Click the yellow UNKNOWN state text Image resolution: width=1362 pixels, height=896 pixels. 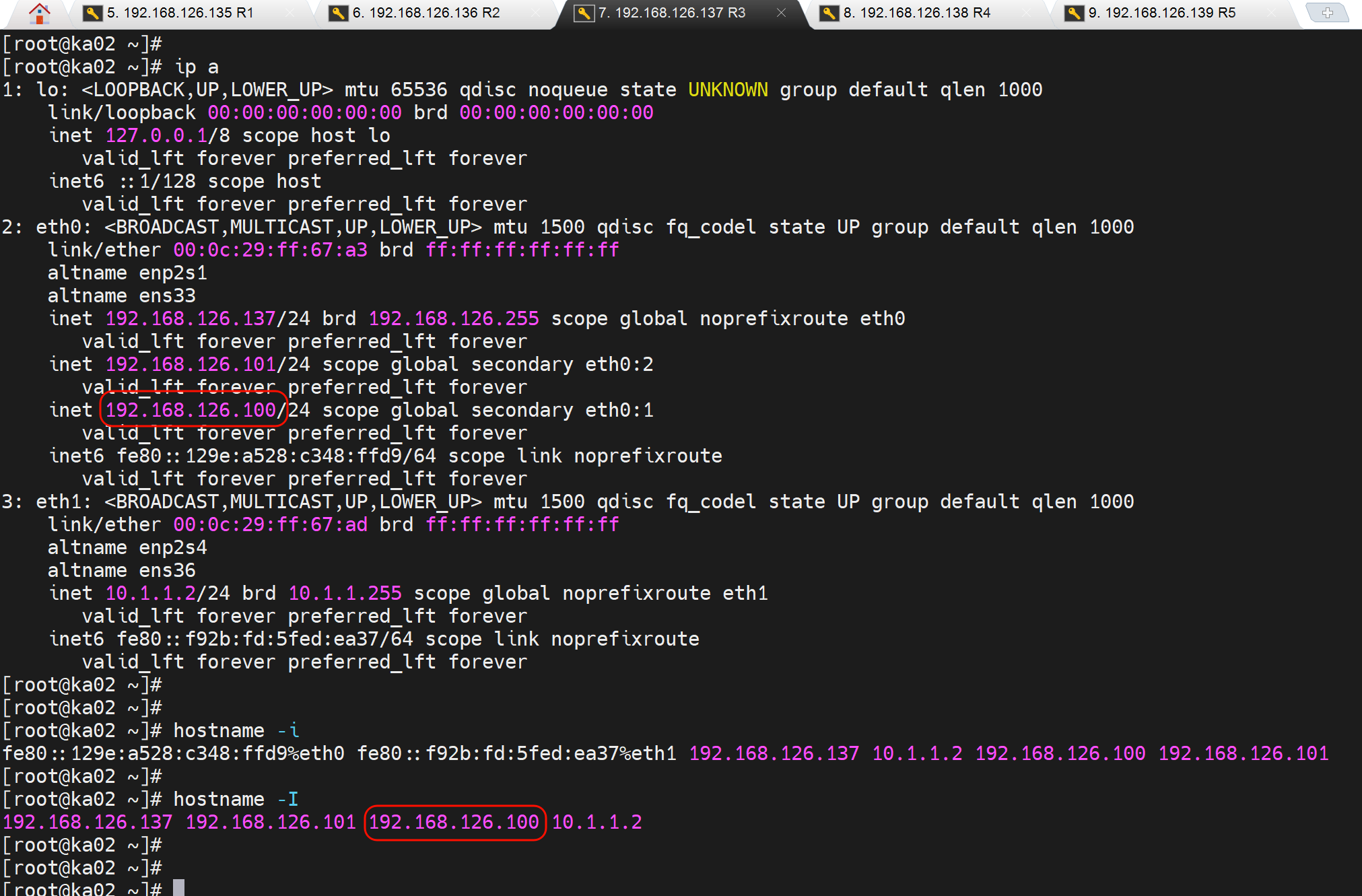(x=728, y=90)
